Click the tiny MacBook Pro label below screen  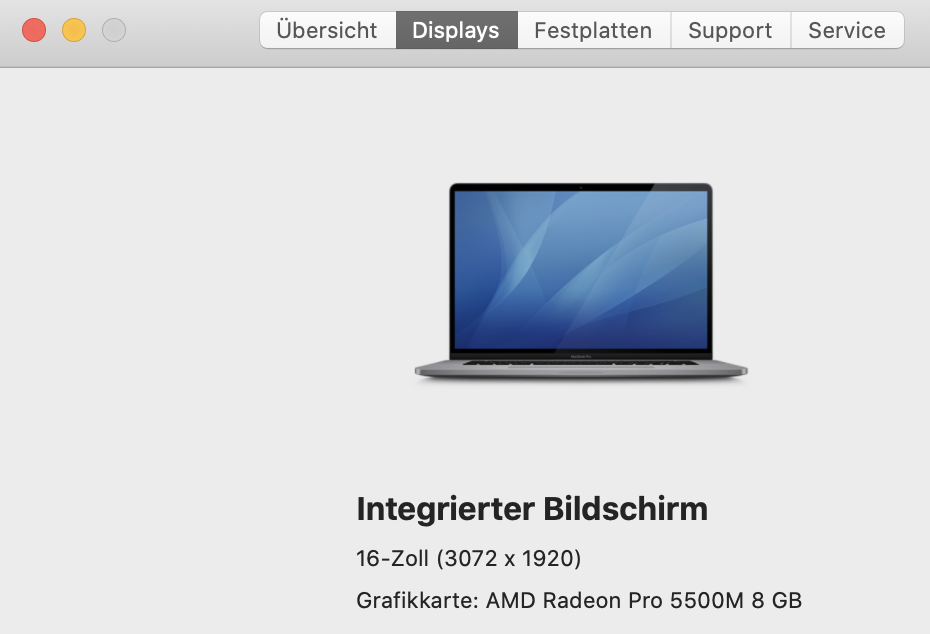pyautogui.click(x=581, y=356)
